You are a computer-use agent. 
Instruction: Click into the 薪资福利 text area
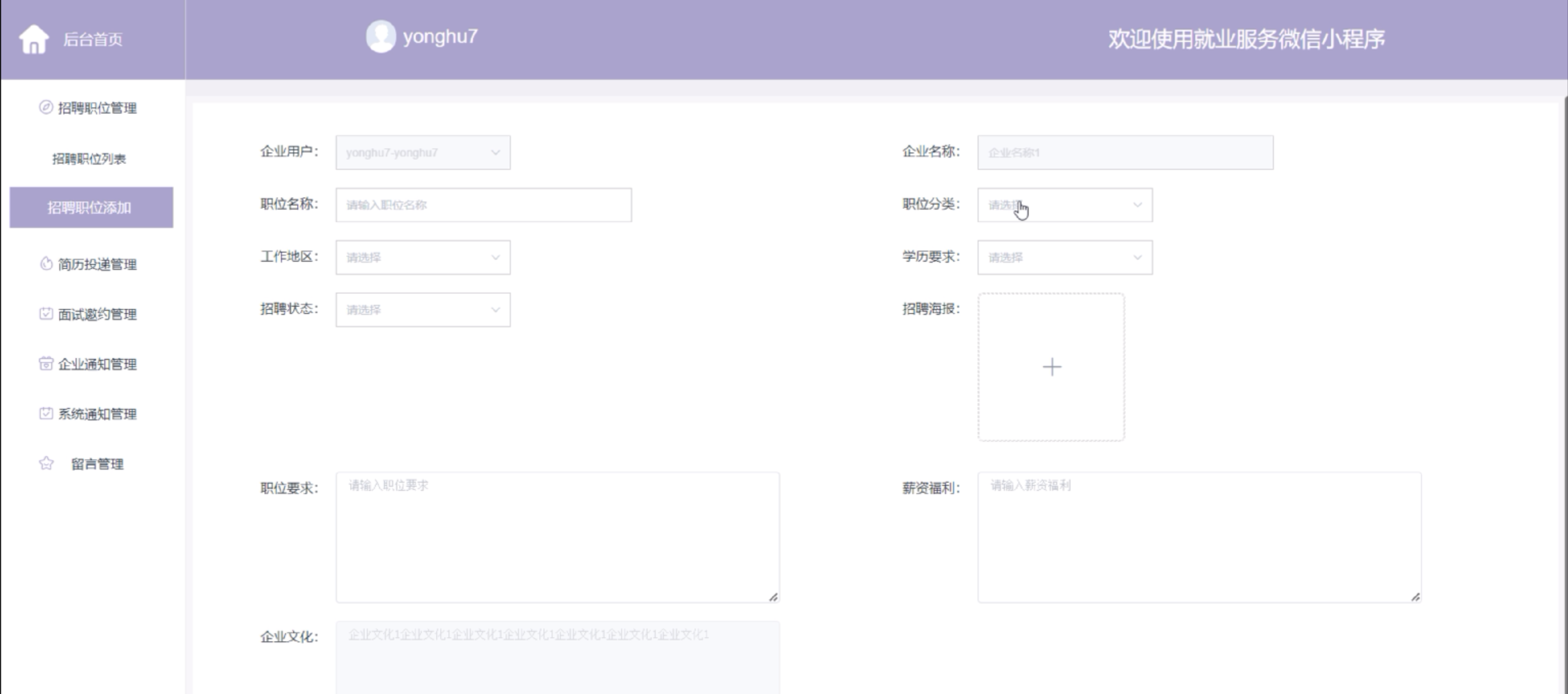(1199, 538)
